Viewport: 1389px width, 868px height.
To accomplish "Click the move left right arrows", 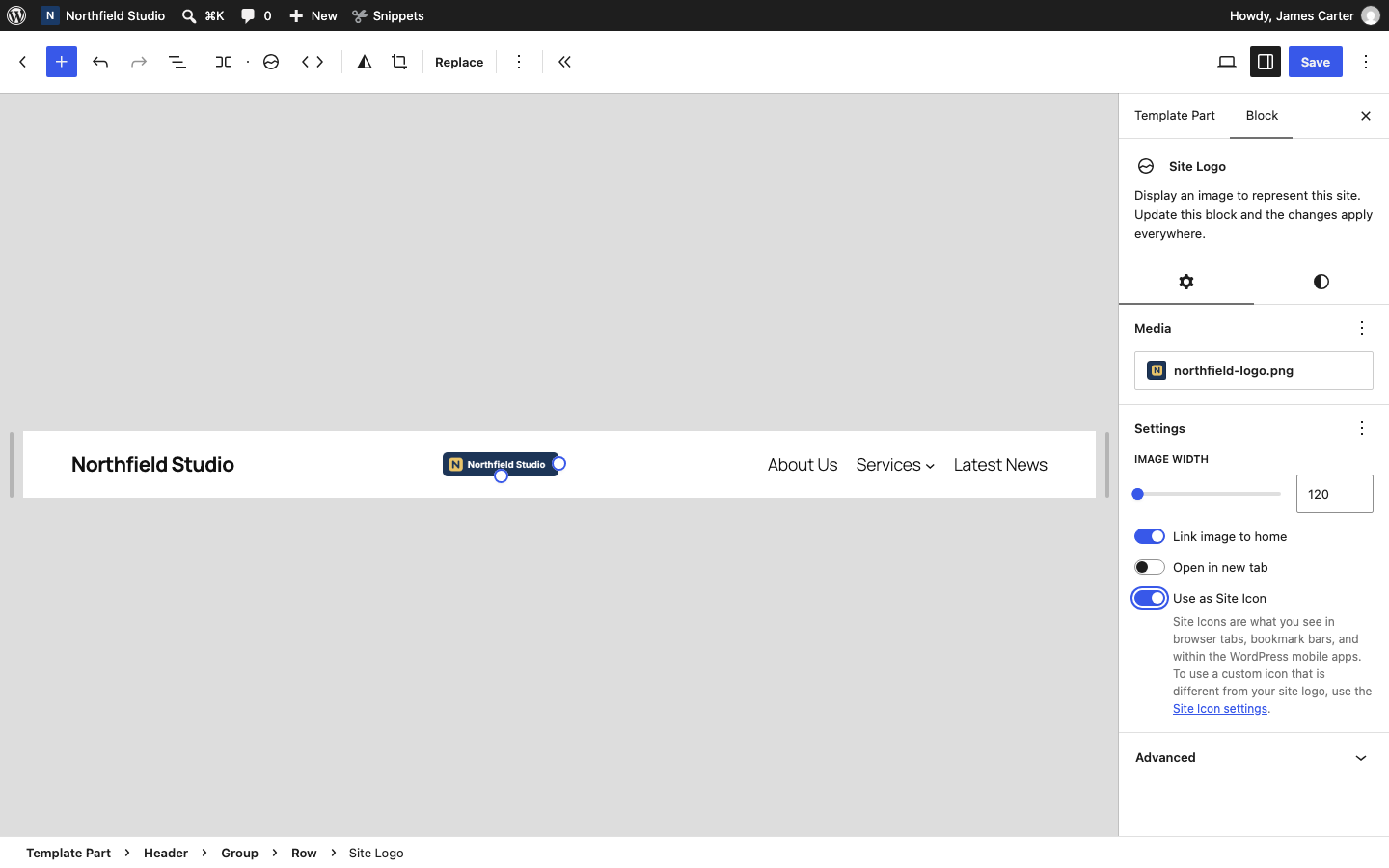I will (x=313, y=62).
